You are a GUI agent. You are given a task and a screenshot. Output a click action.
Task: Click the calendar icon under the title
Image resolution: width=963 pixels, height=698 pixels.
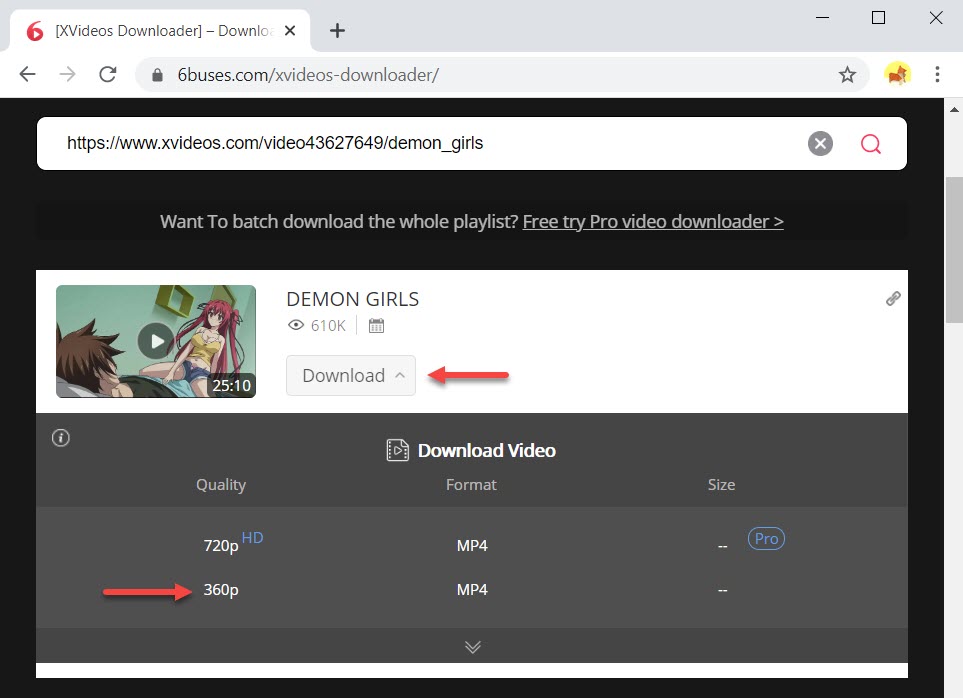point(376,325)
